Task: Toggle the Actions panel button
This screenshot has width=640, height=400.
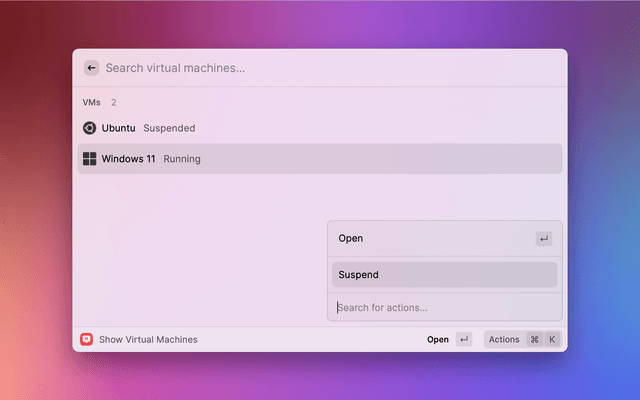Action: tap(504, 339)
